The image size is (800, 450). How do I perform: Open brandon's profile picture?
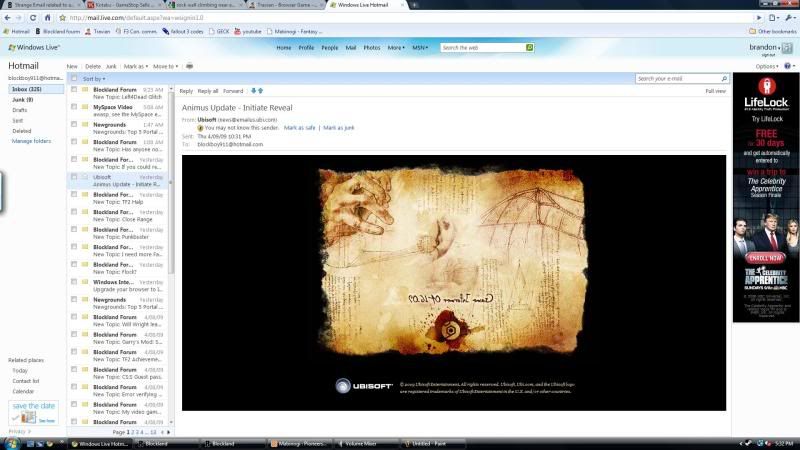click(787, 48)
